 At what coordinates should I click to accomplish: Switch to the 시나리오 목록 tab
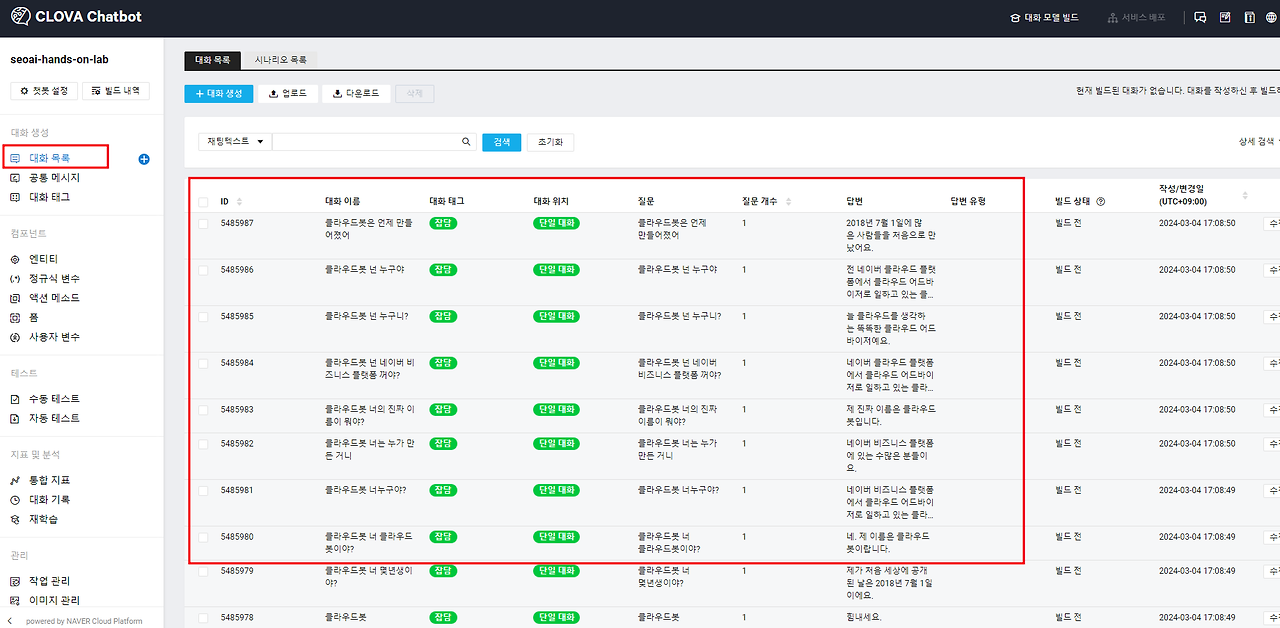click(x=280, y=60)
